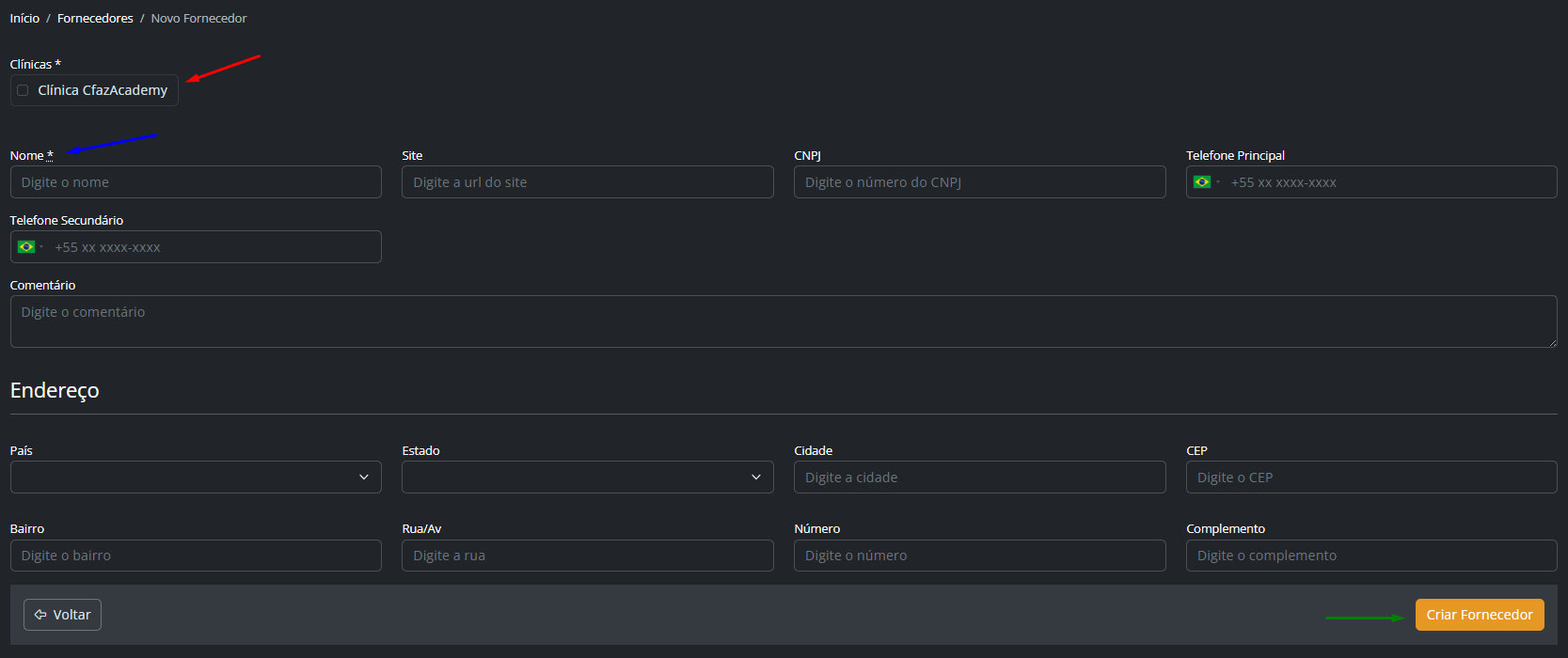Open country flag selector in Telefone Secundário
The height and width of the screenshot is (658, 1568).
(31, 247)
